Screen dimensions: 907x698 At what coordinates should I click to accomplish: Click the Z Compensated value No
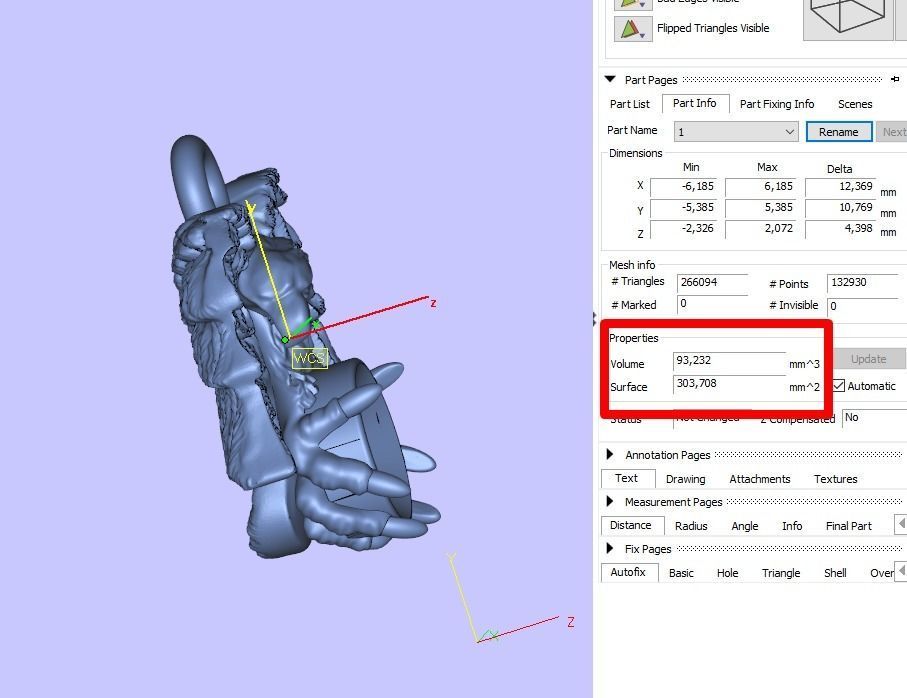point(874,418)
